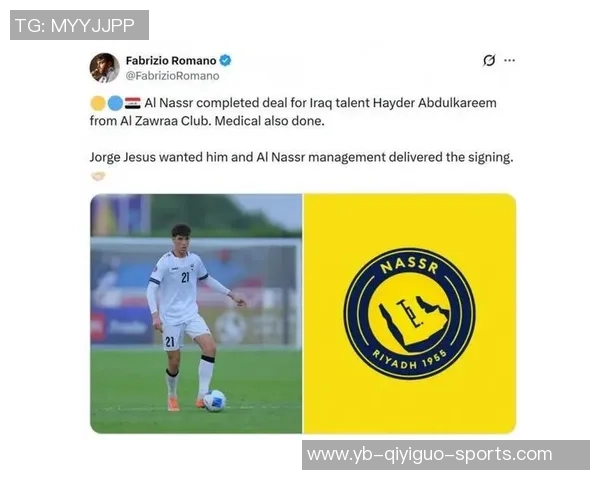Open the Fabrizio Romano display name

pos(171,60)
